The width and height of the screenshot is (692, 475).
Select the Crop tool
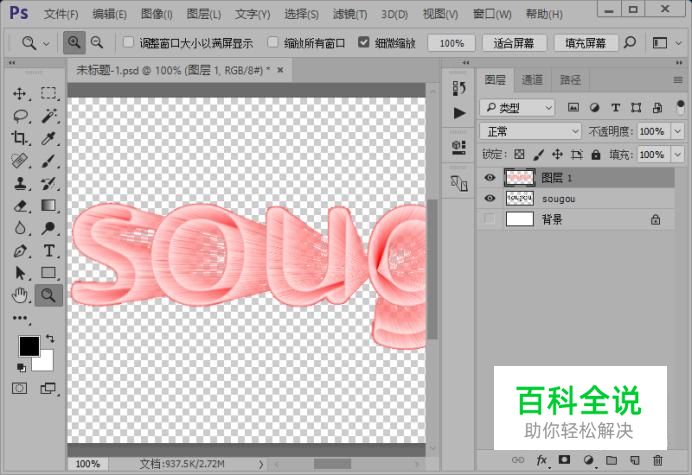point(19,138)
